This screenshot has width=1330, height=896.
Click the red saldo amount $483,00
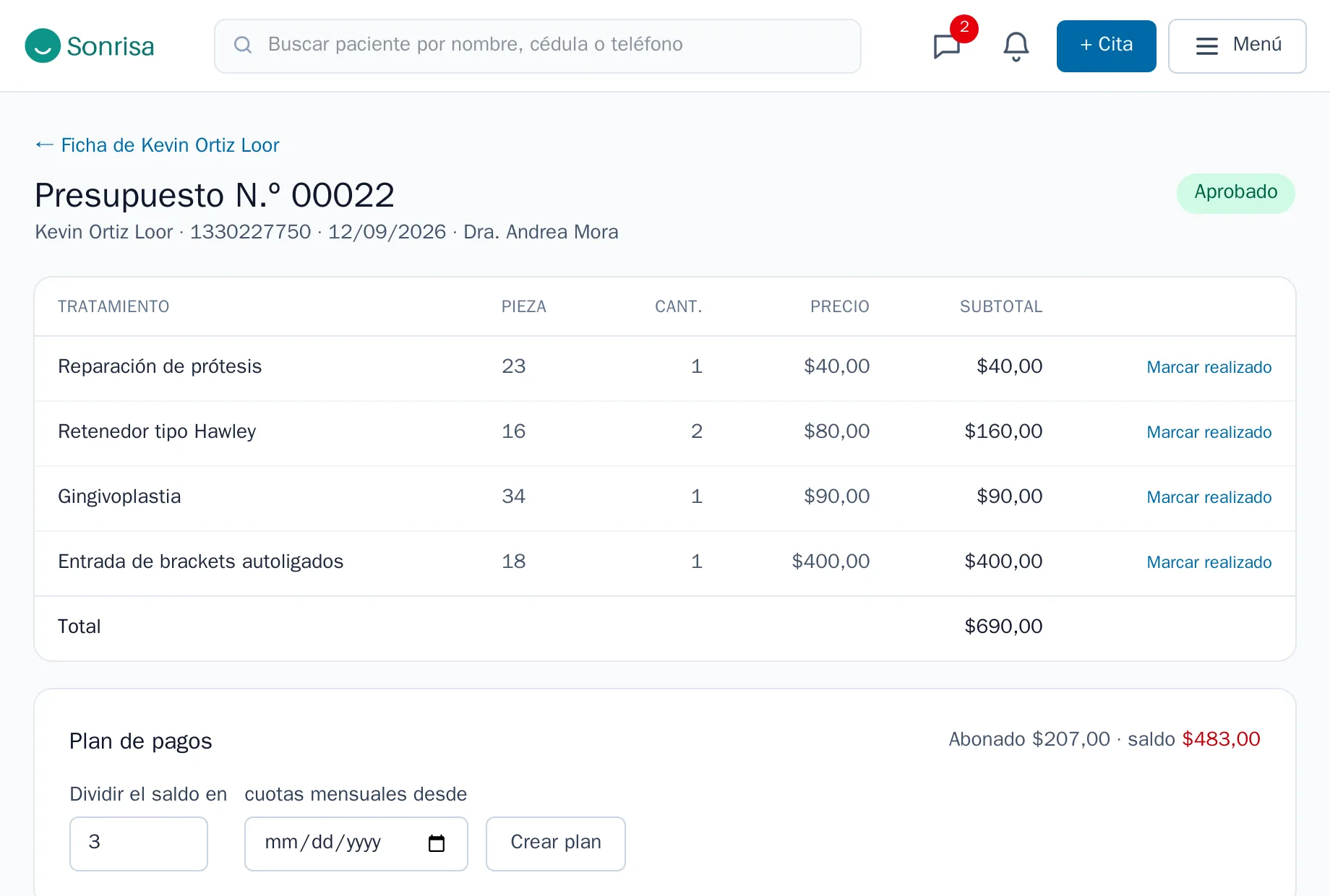click(1221, 739)
